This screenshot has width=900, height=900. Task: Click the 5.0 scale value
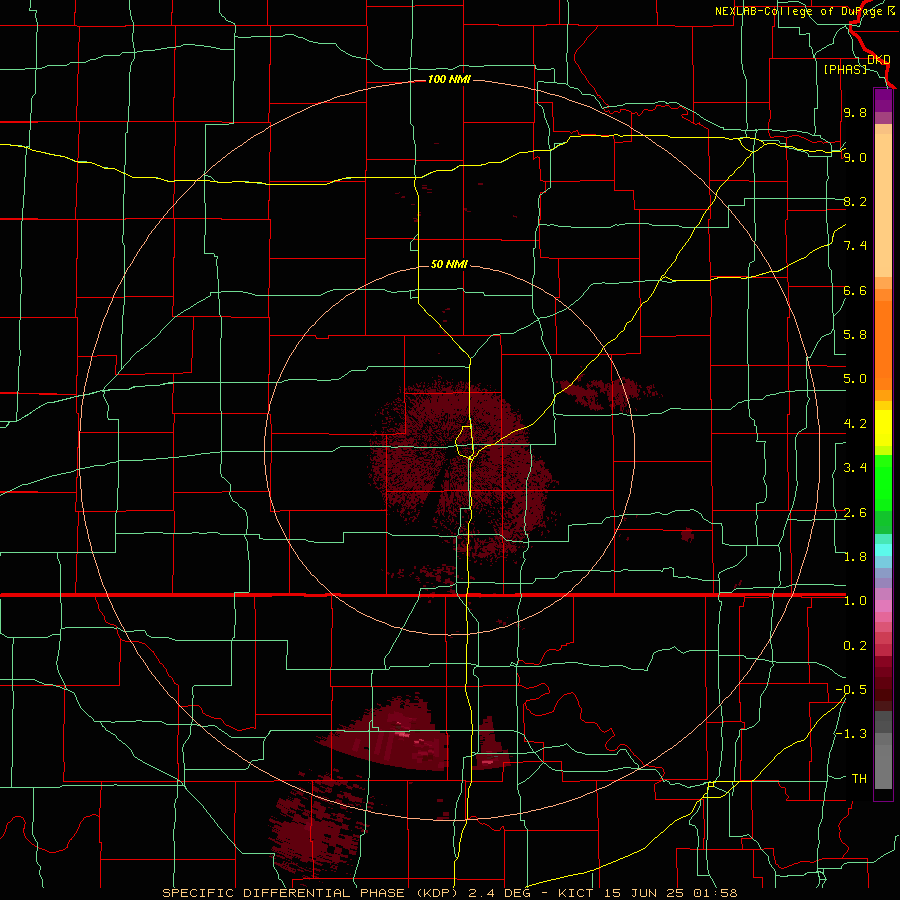pos(855,379)
